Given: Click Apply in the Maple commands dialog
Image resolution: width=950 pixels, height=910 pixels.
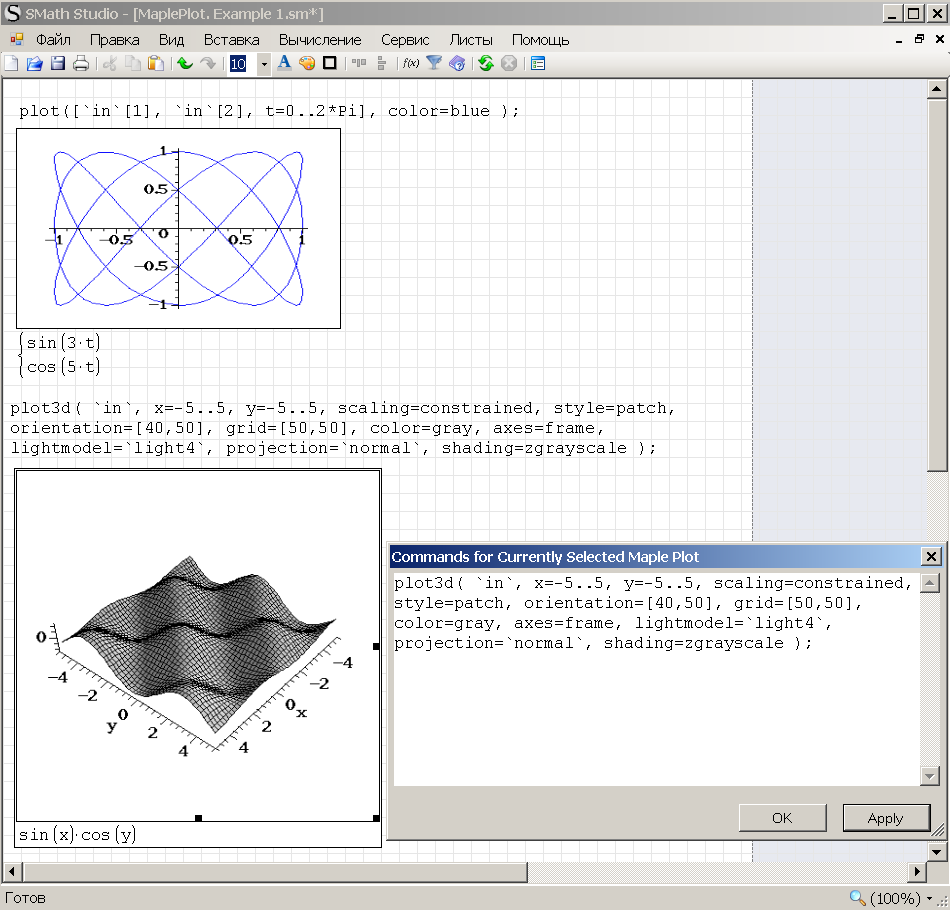Looking at the screenshot, I should (885, 818).
